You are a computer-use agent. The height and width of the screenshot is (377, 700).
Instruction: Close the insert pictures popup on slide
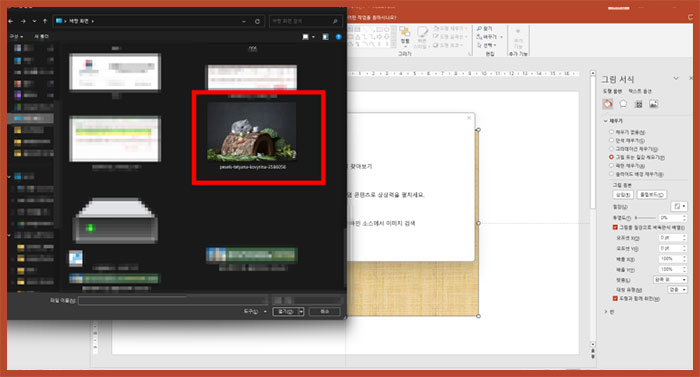click(x=469, y=118)
